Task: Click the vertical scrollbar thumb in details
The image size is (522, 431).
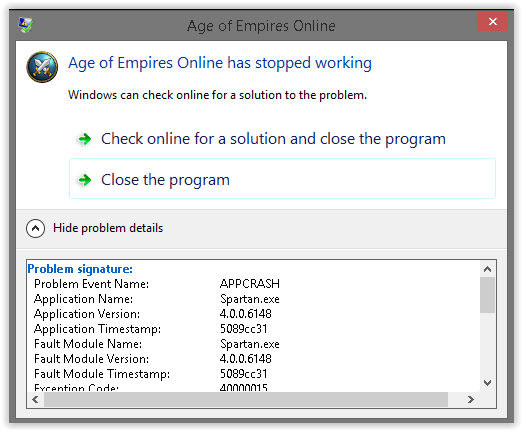Action: (x=487, y=295)
